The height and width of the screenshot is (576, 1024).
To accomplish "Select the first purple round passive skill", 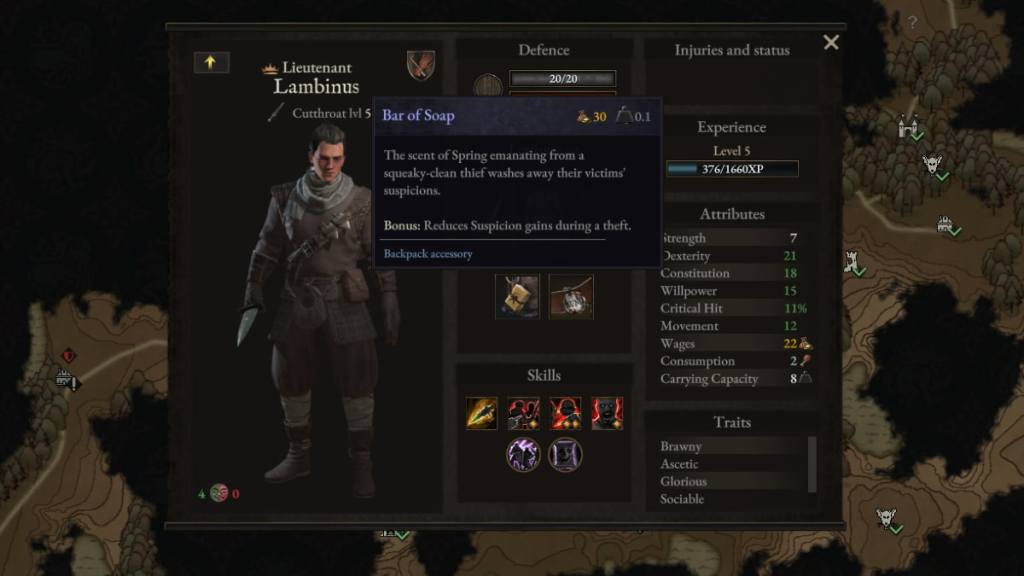I will point(523,455).
